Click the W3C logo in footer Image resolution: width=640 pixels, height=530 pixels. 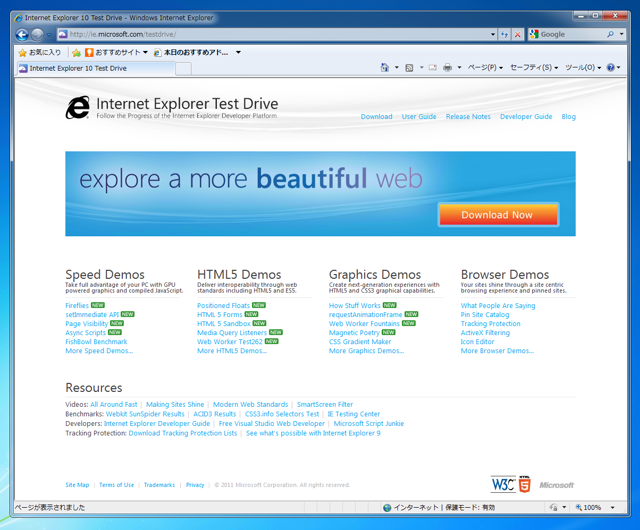503,485
